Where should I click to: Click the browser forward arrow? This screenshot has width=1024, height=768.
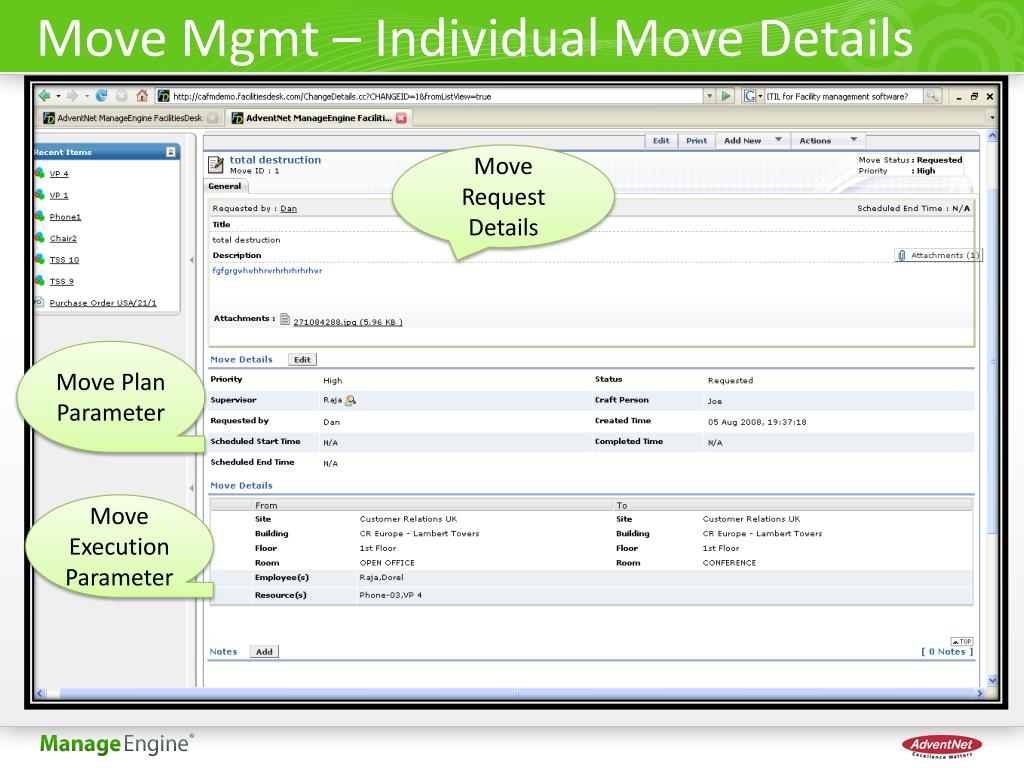[x=72, y=96]
